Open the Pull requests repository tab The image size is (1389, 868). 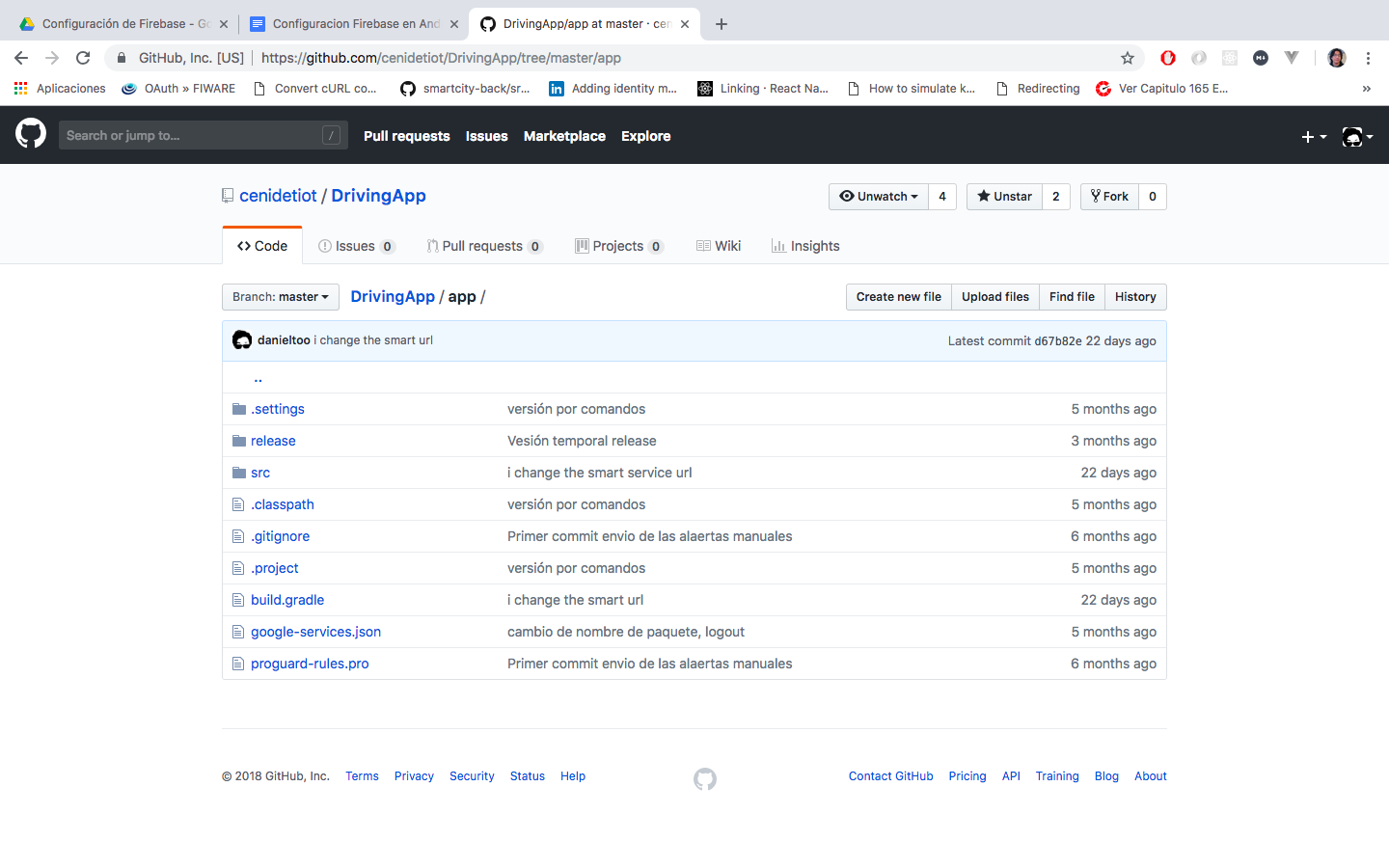[484, 246]
